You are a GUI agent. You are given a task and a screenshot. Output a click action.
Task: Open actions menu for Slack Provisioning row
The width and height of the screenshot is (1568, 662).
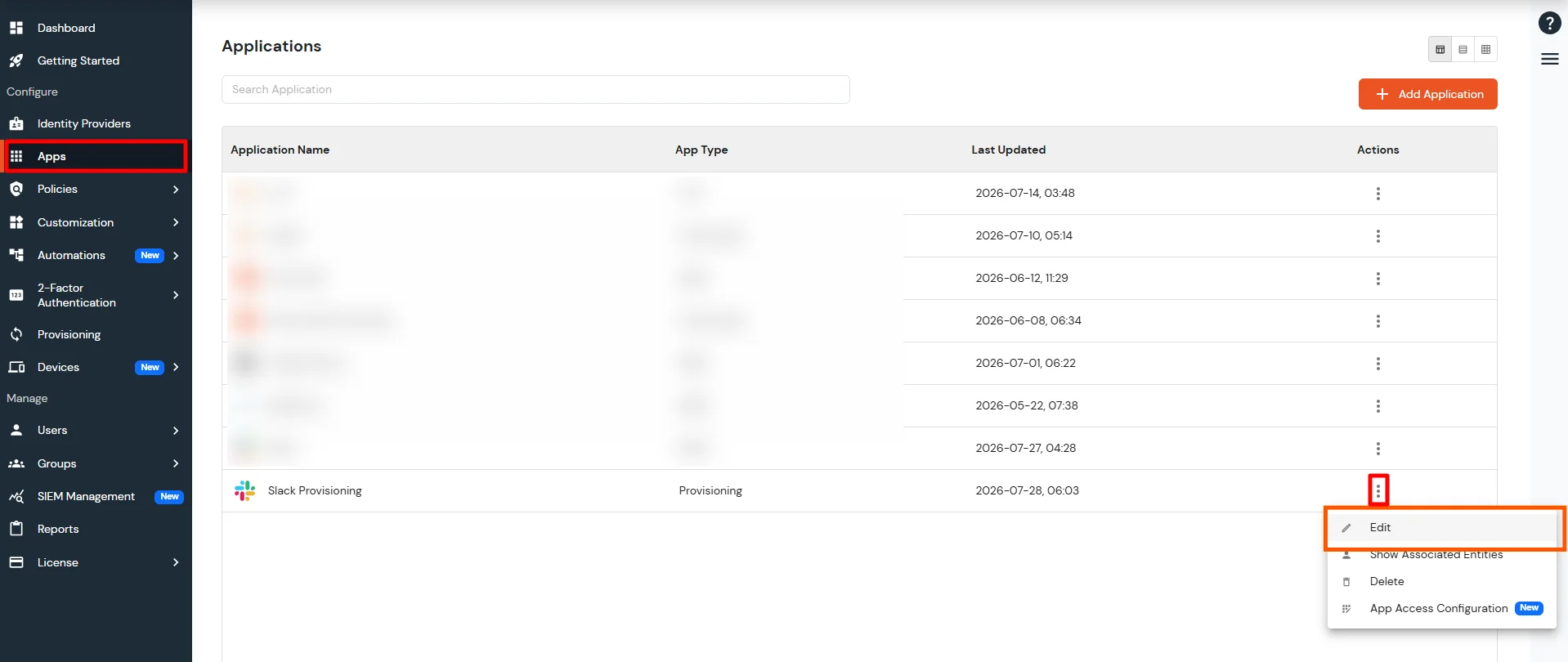coord(1378,490)
